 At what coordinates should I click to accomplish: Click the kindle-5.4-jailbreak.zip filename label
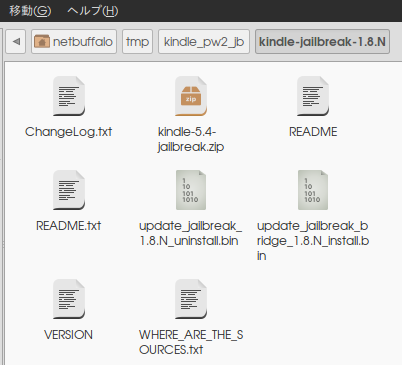pyautogui.click(x=191, y=139)
